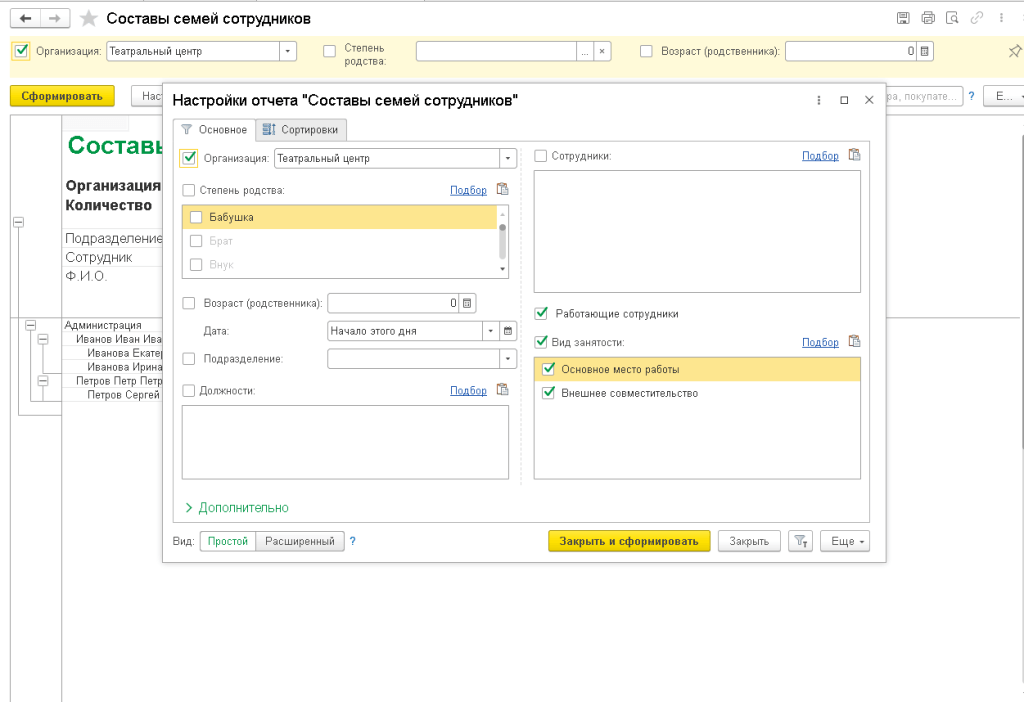Click Подбор link for Вид занятости
Image resolution: width=1024 pixels, height=702 pixels.
click(x=820, y=342)
